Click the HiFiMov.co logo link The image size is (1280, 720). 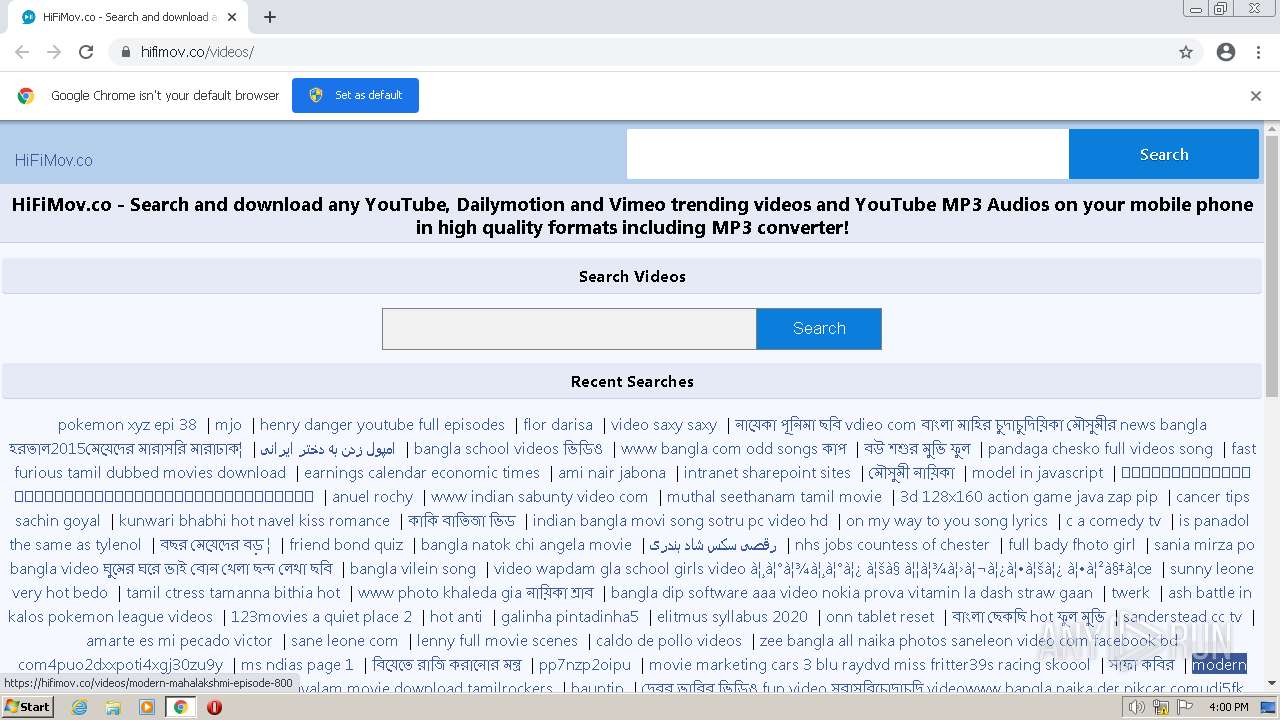pos(54,160)
